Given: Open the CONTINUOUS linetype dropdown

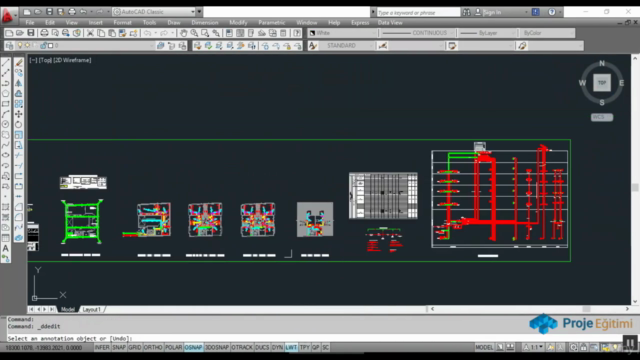Looking at the screenshot, I should (417, 33).
